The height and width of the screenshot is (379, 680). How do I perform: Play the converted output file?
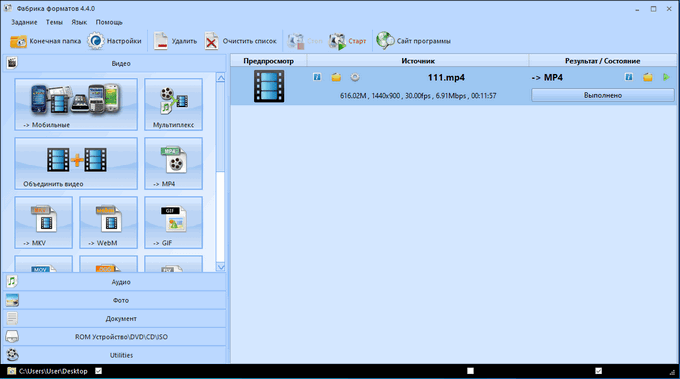coord(666,77)
